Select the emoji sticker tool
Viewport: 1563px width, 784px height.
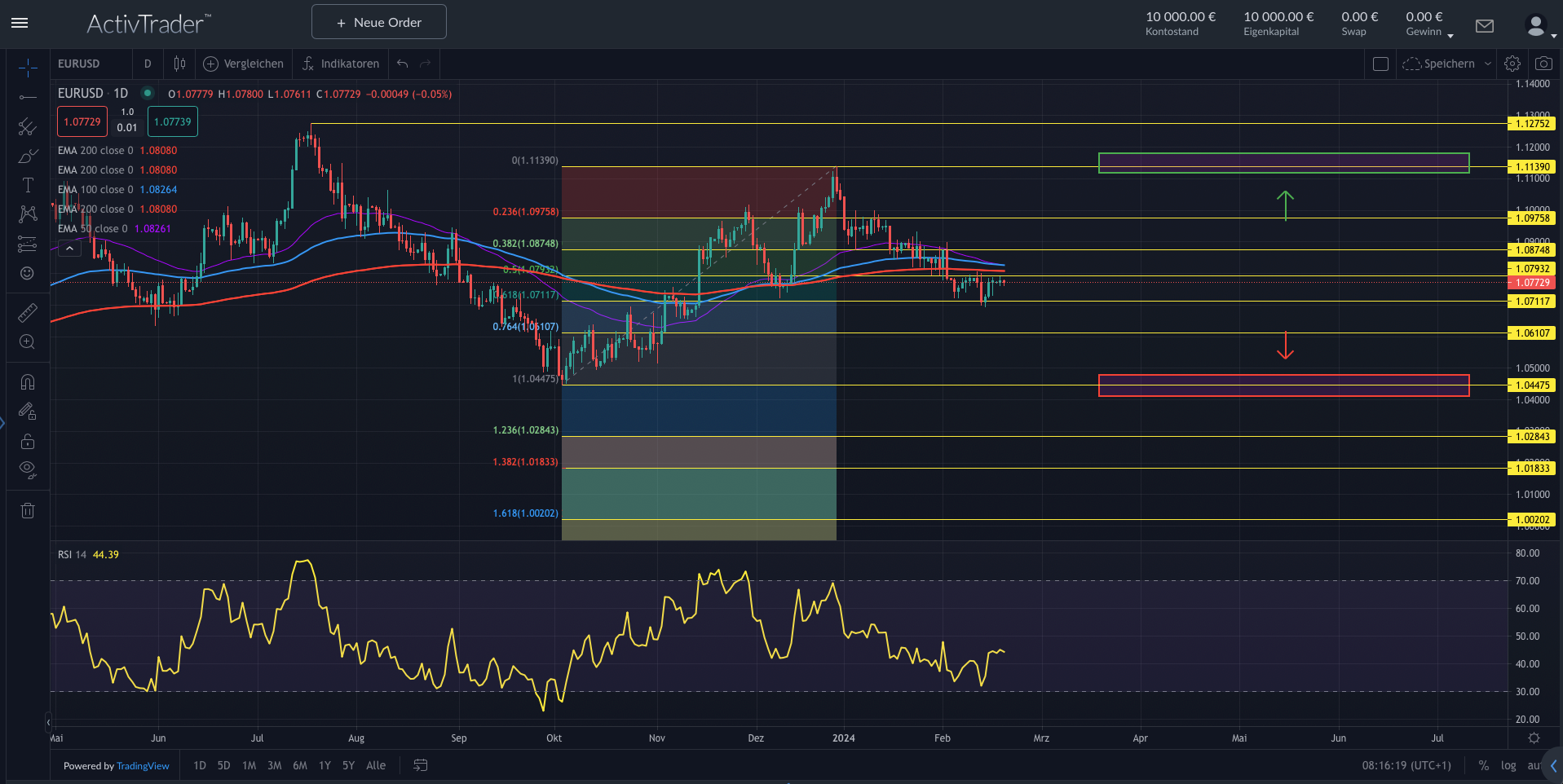28,274
